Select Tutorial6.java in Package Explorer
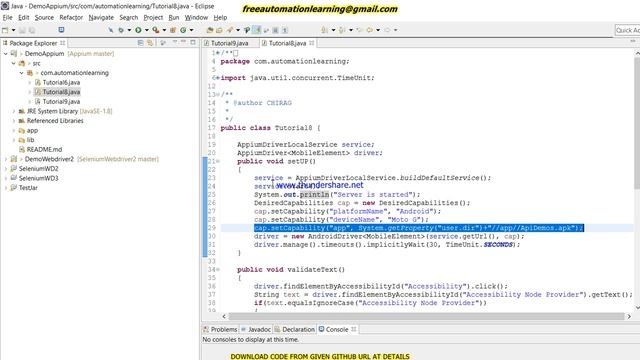 61,82
